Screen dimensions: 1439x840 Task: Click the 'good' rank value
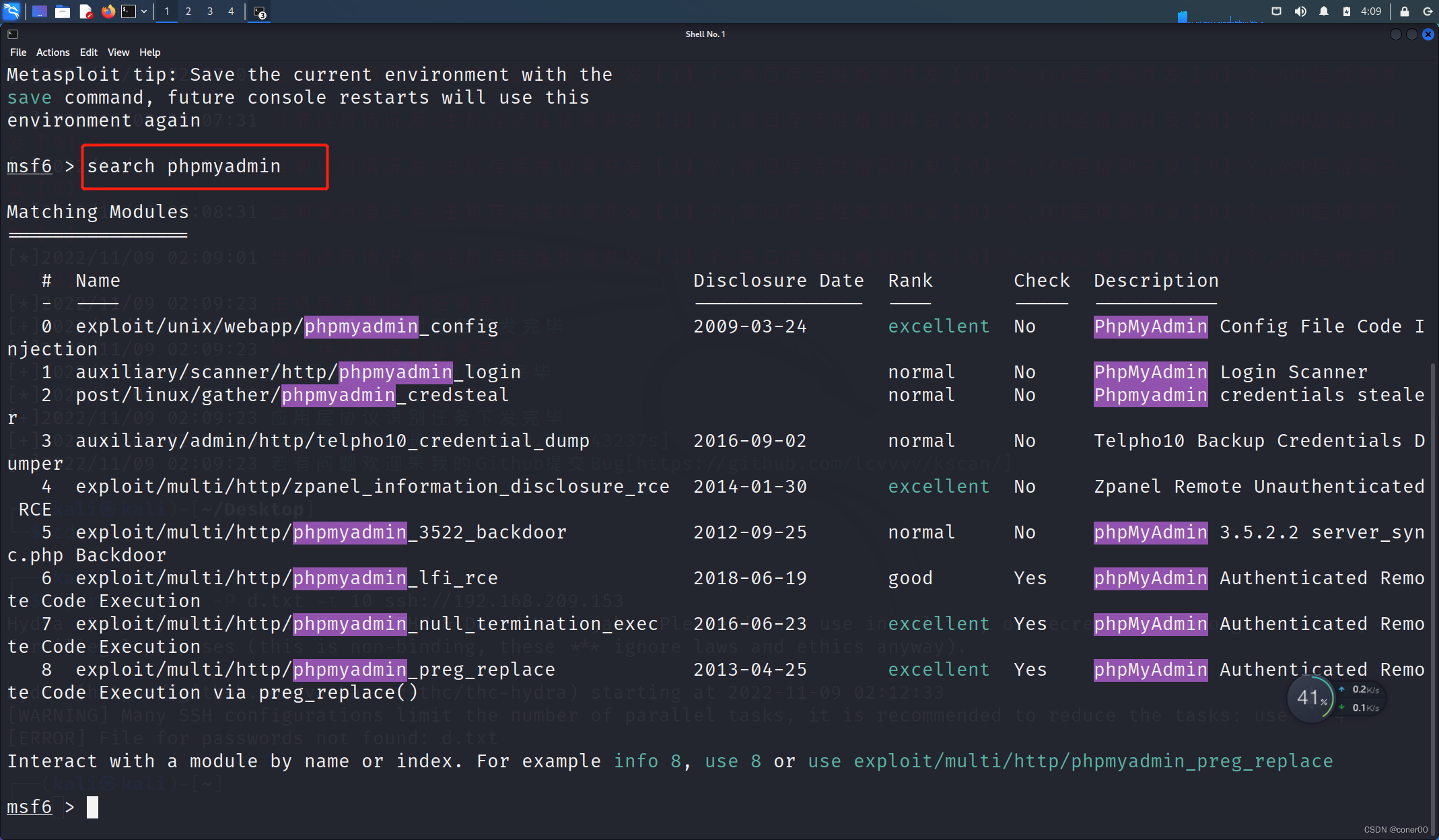point(910,578)
